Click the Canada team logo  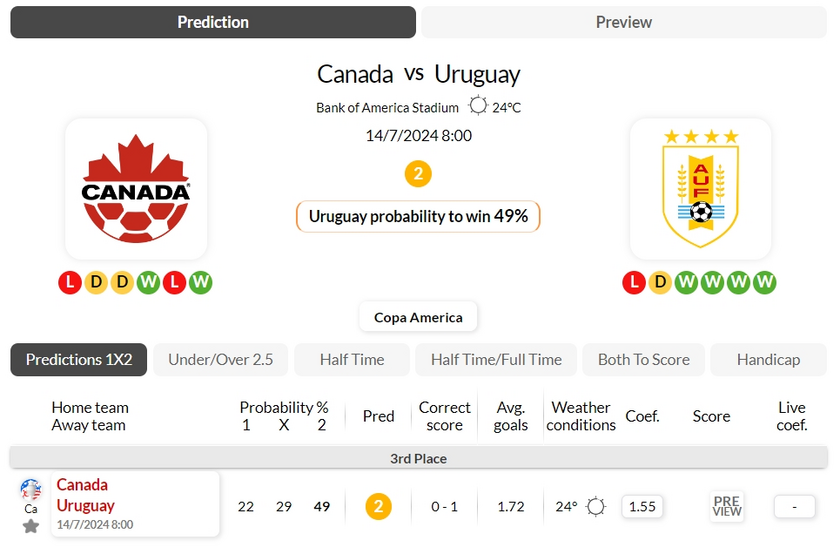pos(136,189)
